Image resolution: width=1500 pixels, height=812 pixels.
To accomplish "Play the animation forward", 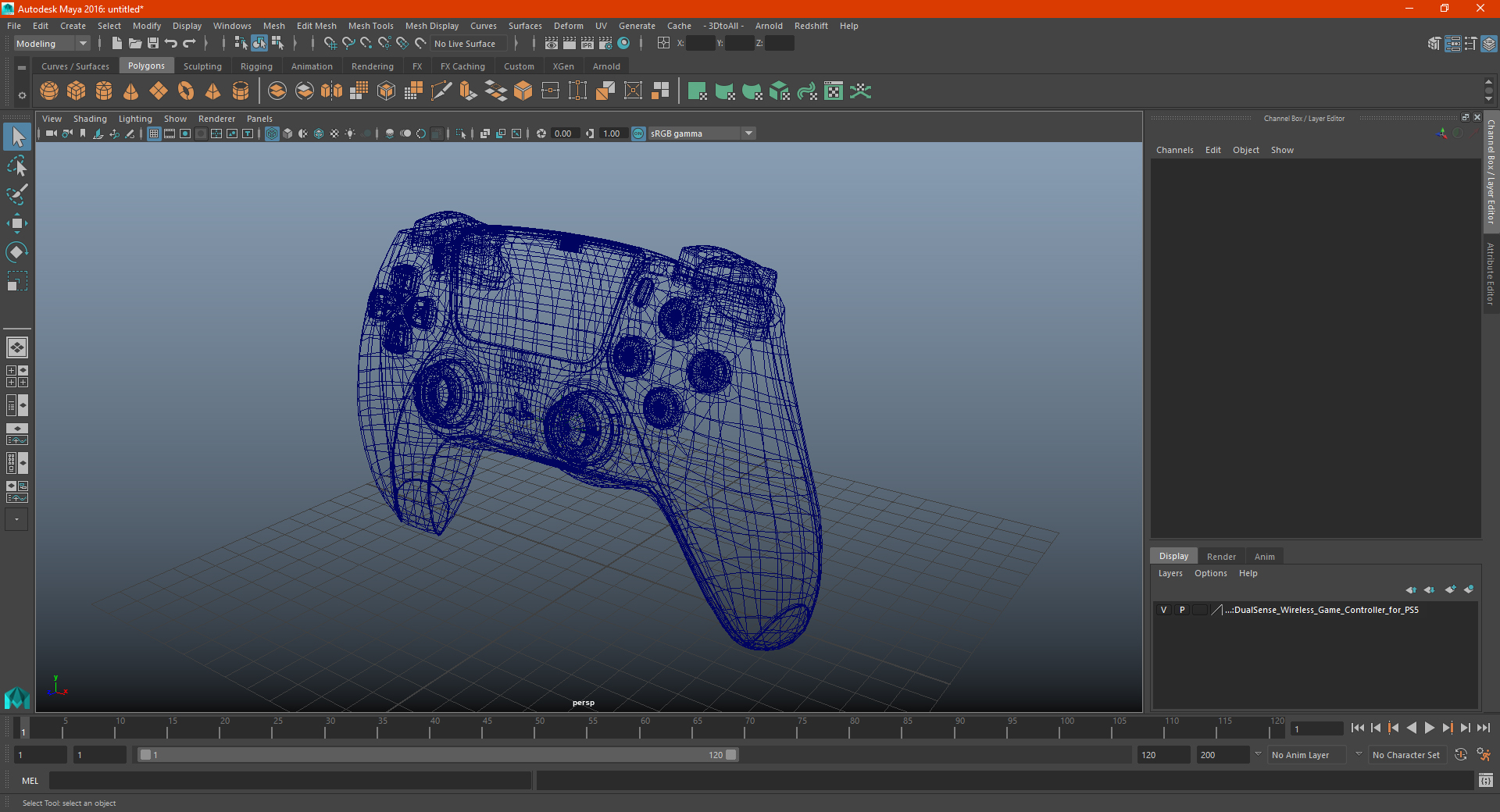I will pyautogui.click(x=1429, y=728).
